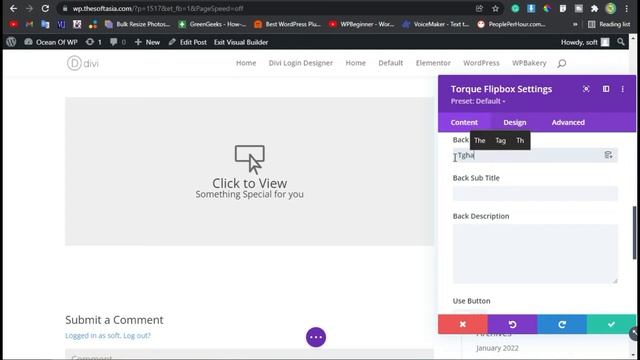Open the Howdy, soft account menu
640x360 pixels.
(x=585, y=42)
